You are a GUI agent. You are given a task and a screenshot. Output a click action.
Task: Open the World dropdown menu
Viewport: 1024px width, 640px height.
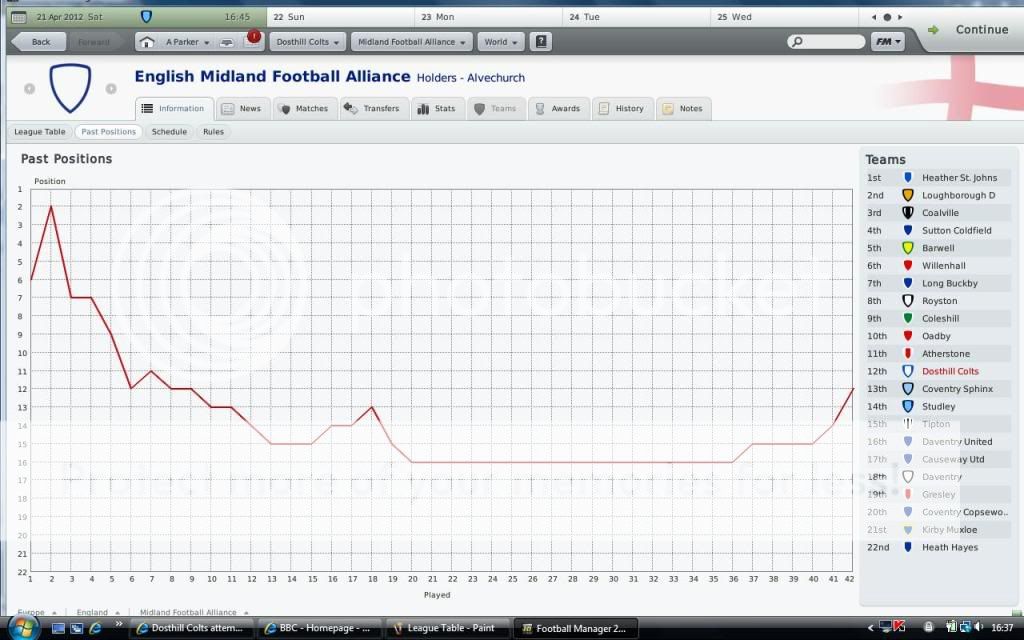[x=501, y=42]
